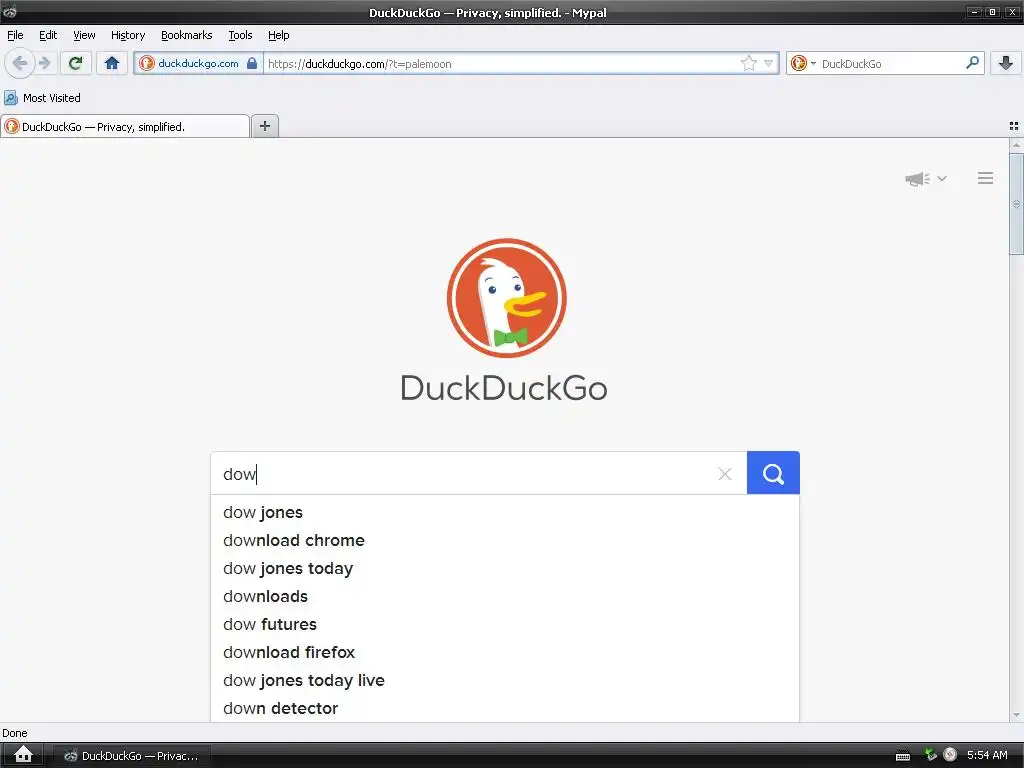Reload the current page
The width and height of the screenshot is (1024, 768).
coord(76,63)
